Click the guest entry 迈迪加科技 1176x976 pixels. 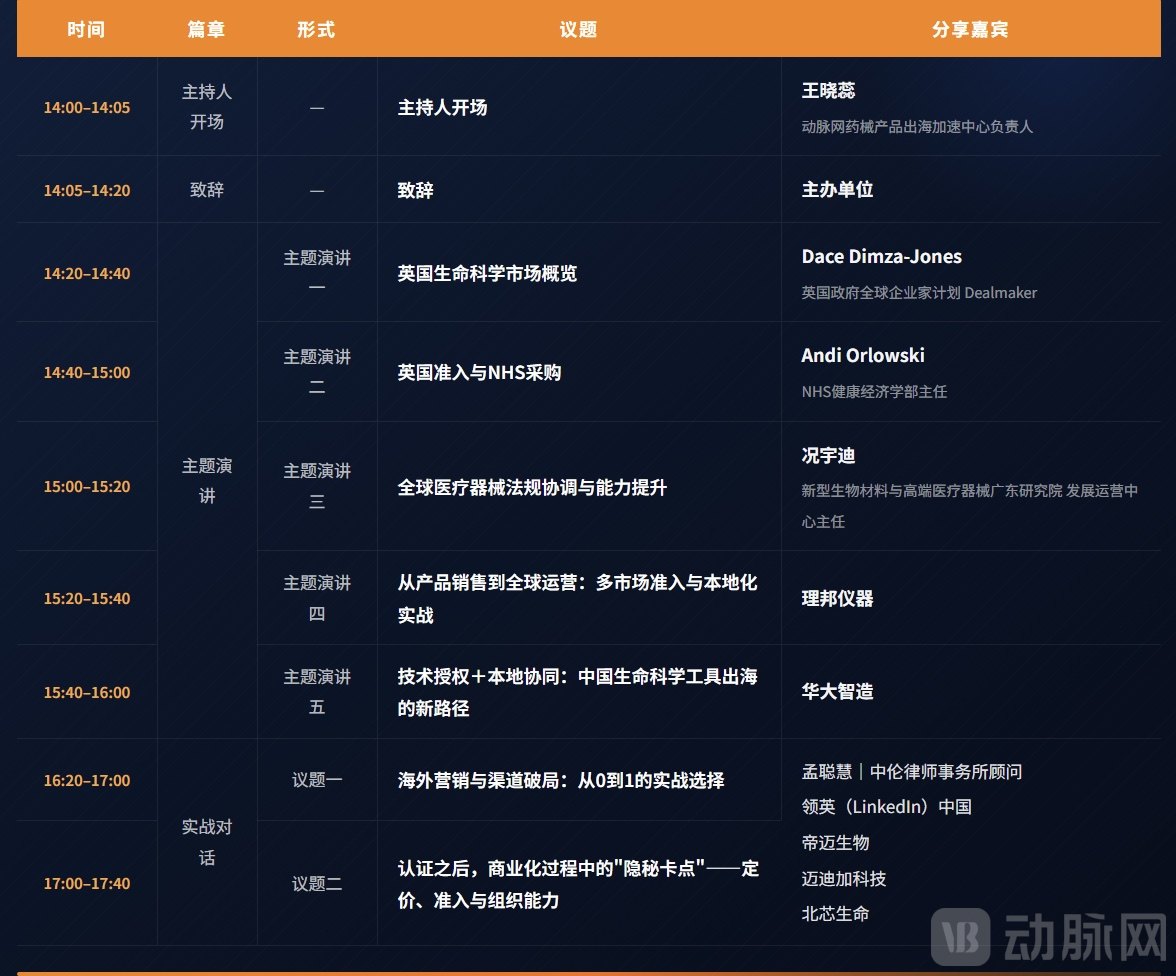pos(844,878)
